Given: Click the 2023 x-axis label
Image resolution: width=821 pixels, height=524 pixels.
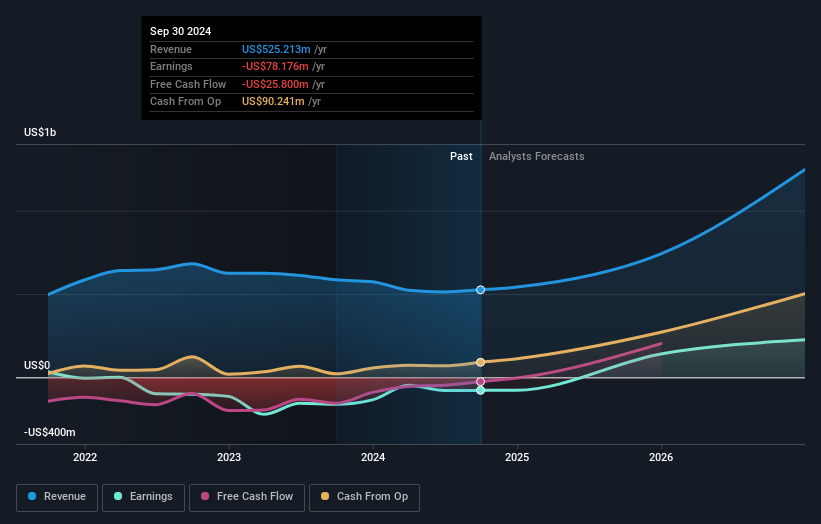Looking at the screenshot, I should [x=229, y=458].
